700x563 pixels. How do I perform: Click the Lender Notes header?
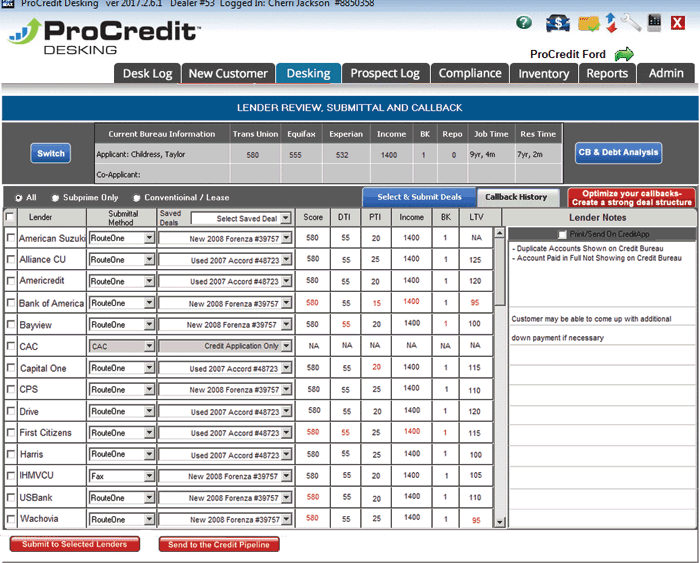pos(598,217)
